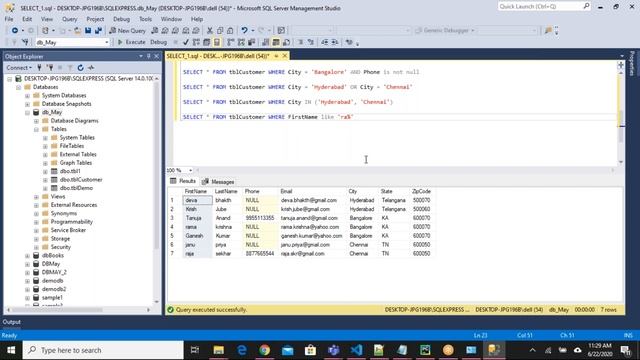Open Microsoft Edge from the taskbar

(242, 350)
